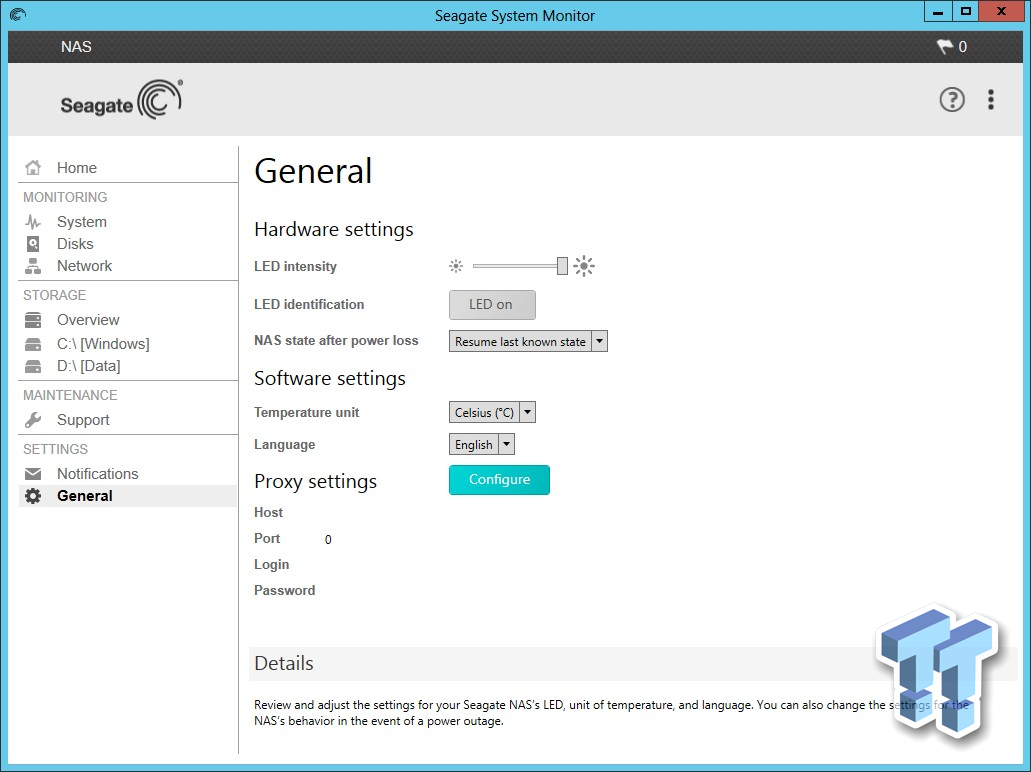Image resolution: width=1031 pixels, height=772 pixels.
Task: Open the C:\ [Windows] storage link
Action: (105, 343)
